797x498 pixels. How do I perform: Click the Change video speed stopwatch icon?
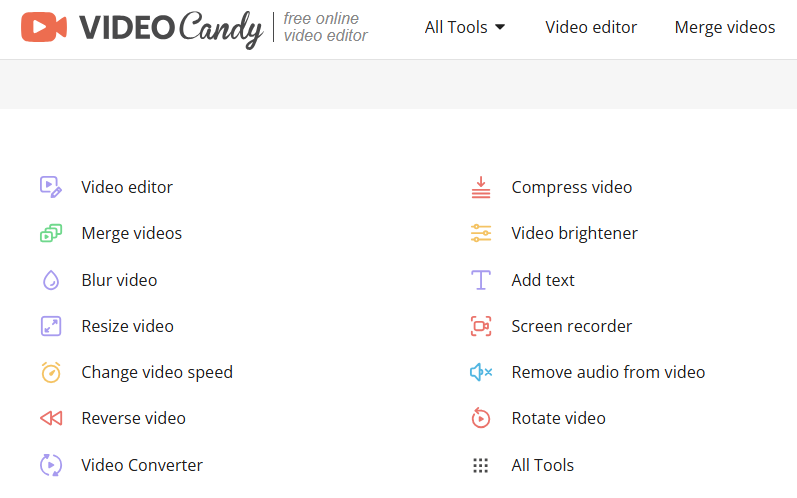(x=51, y=372)
